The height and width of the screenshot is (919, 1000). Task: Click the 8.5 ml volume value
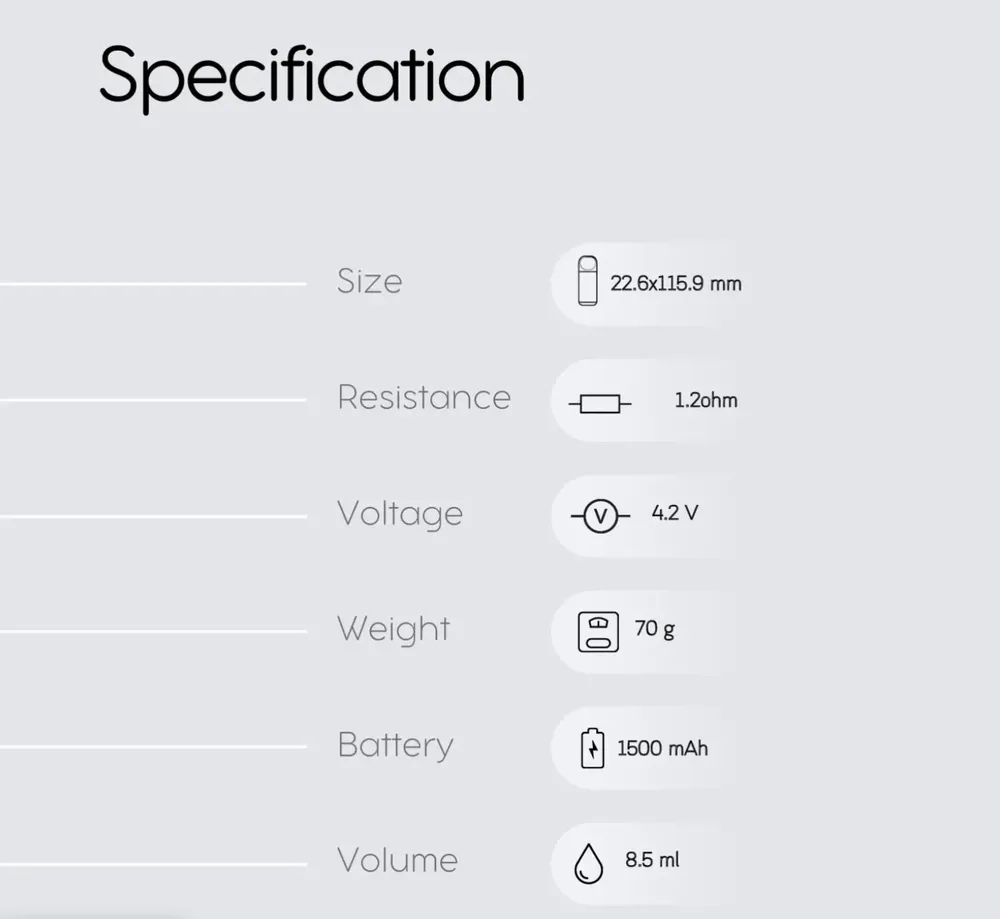[x=652, y=860]
